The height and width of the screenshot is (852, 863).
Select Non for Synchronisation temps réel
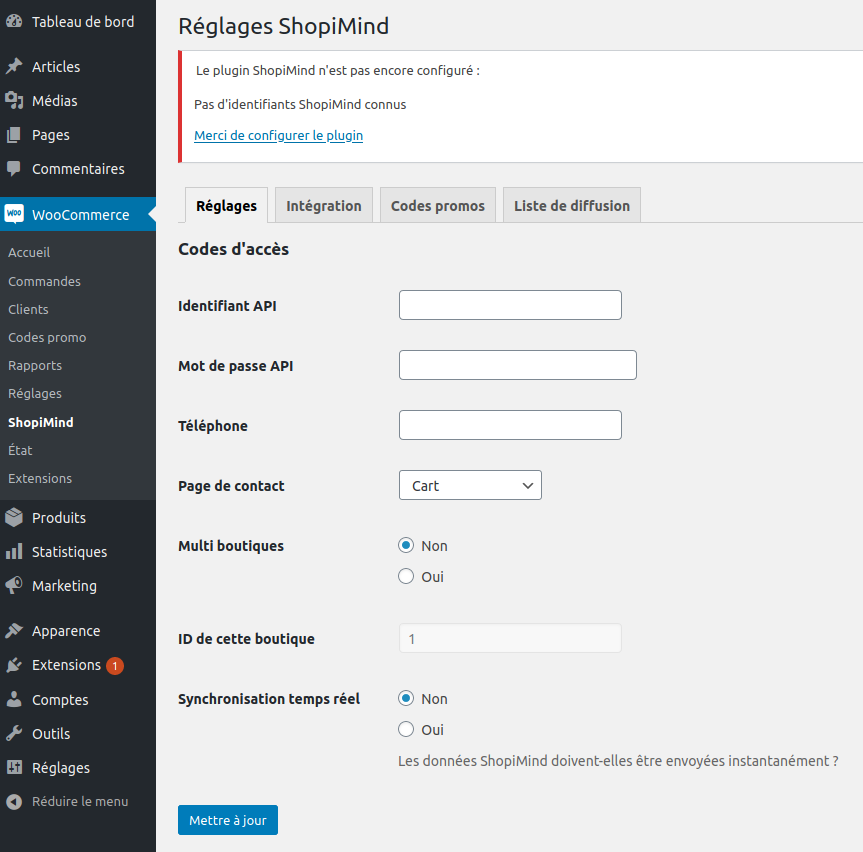406,698
